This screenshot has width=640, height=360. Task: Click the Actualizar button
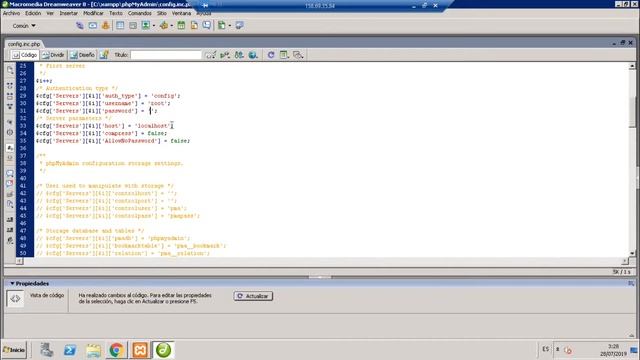[x=253, y=296]
